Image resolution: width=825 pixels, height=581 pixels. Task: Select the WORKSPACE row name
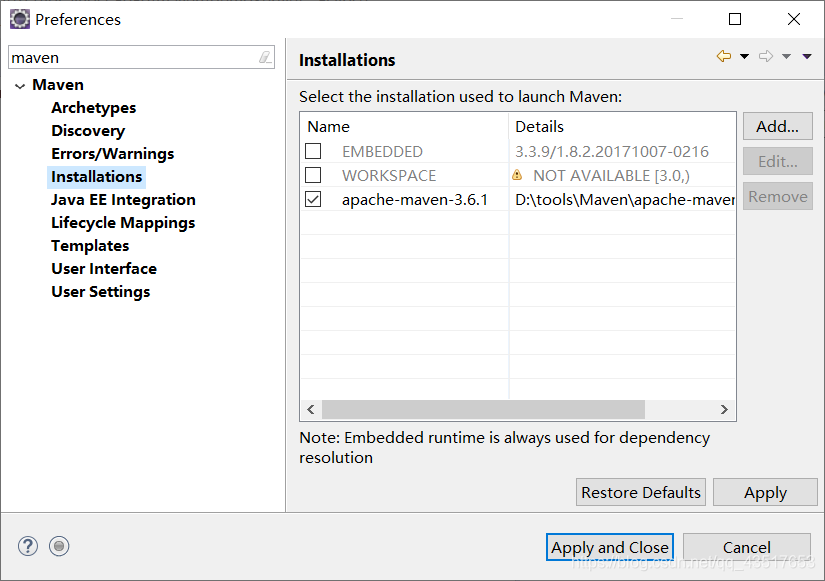(x=389, y=175)
